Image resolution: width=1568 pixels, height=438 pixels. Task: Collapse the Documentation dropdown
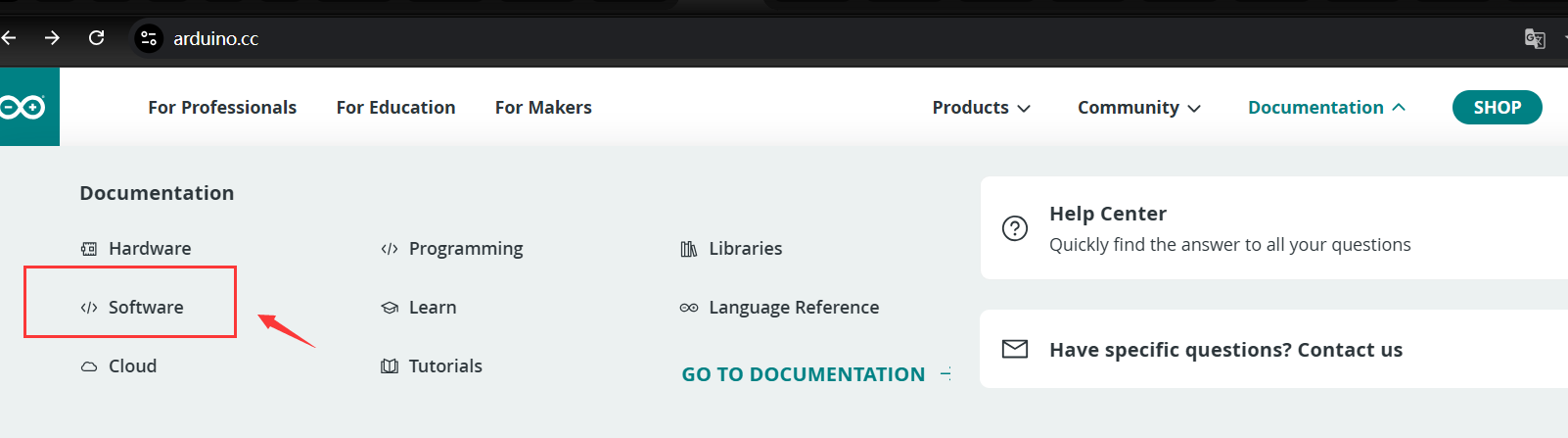(1326, 108)
